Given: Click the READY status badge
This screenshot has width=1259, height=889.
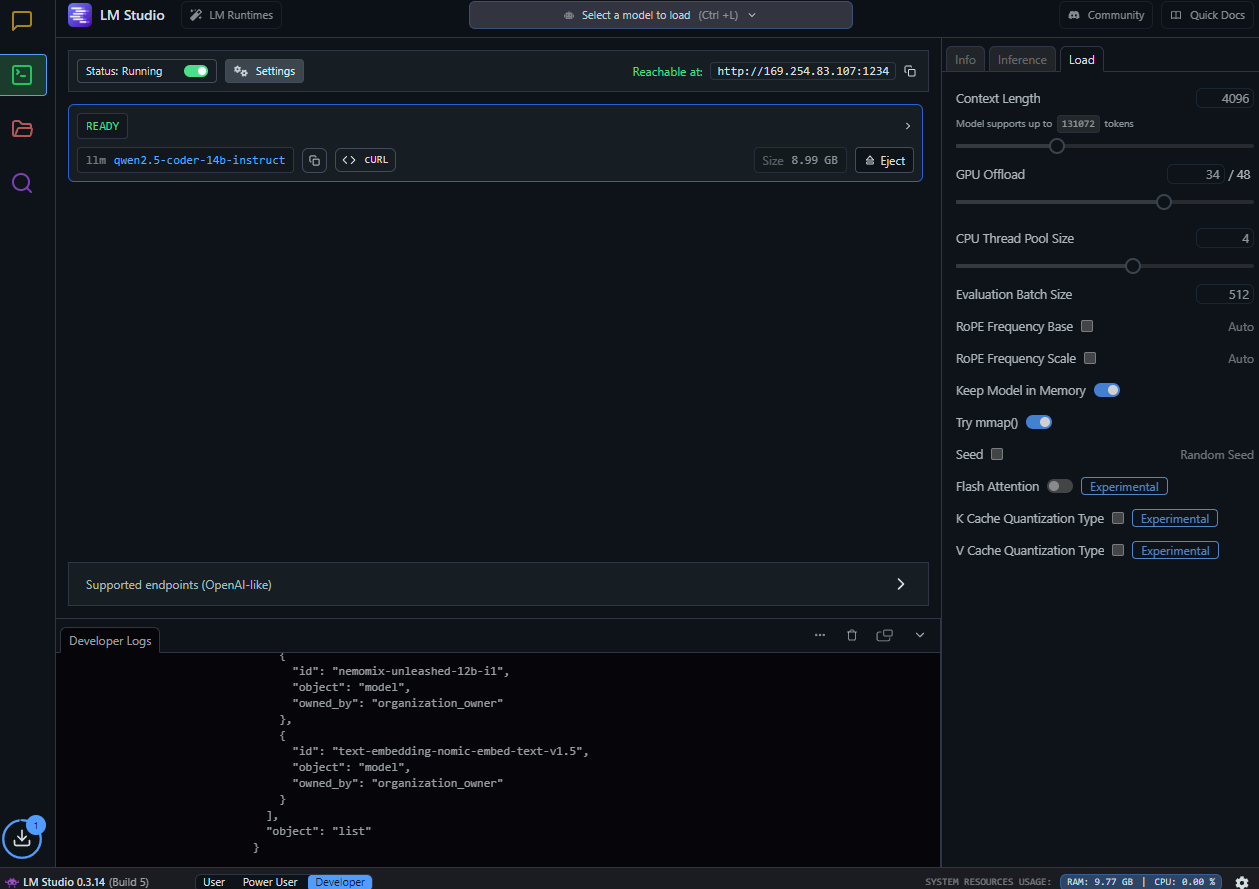Looking at the screenshot, I should click(103, 126).
